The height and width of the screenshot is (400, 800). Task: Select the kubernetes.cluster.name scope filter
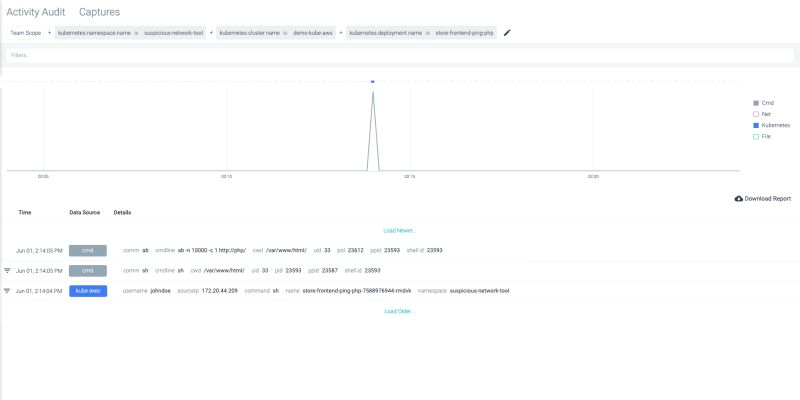[277, 33]
